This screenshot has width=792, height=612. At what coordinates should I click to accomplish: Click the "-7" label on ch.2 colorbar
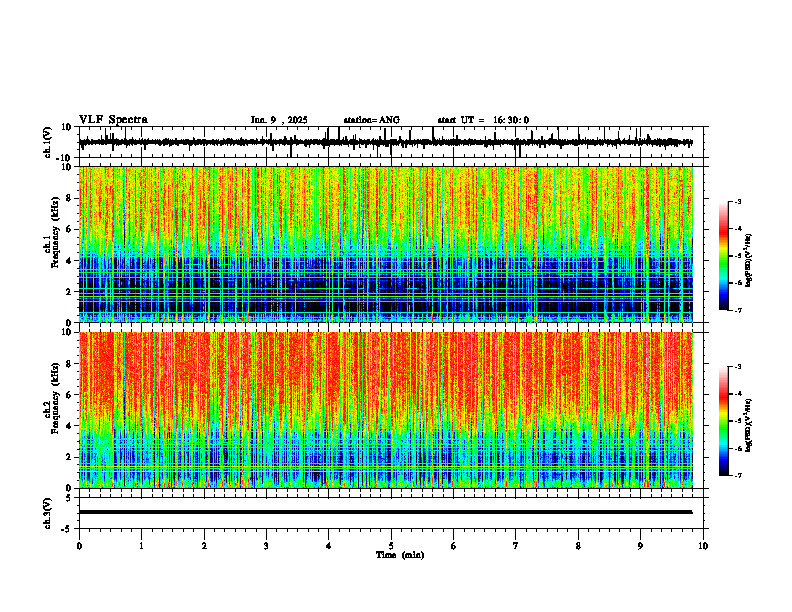(737, 476)
